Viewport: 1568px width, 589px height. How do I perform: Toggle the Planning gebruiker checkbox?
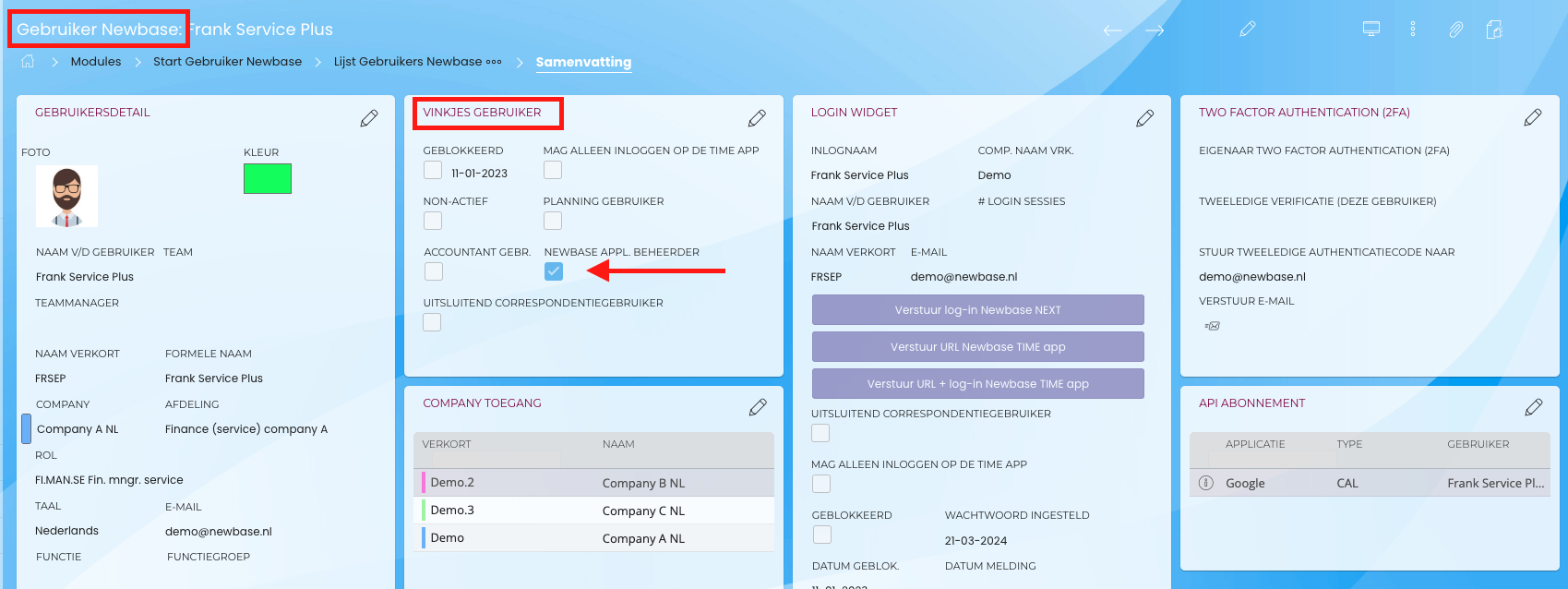pyautogui.click(x=553, y=221)
